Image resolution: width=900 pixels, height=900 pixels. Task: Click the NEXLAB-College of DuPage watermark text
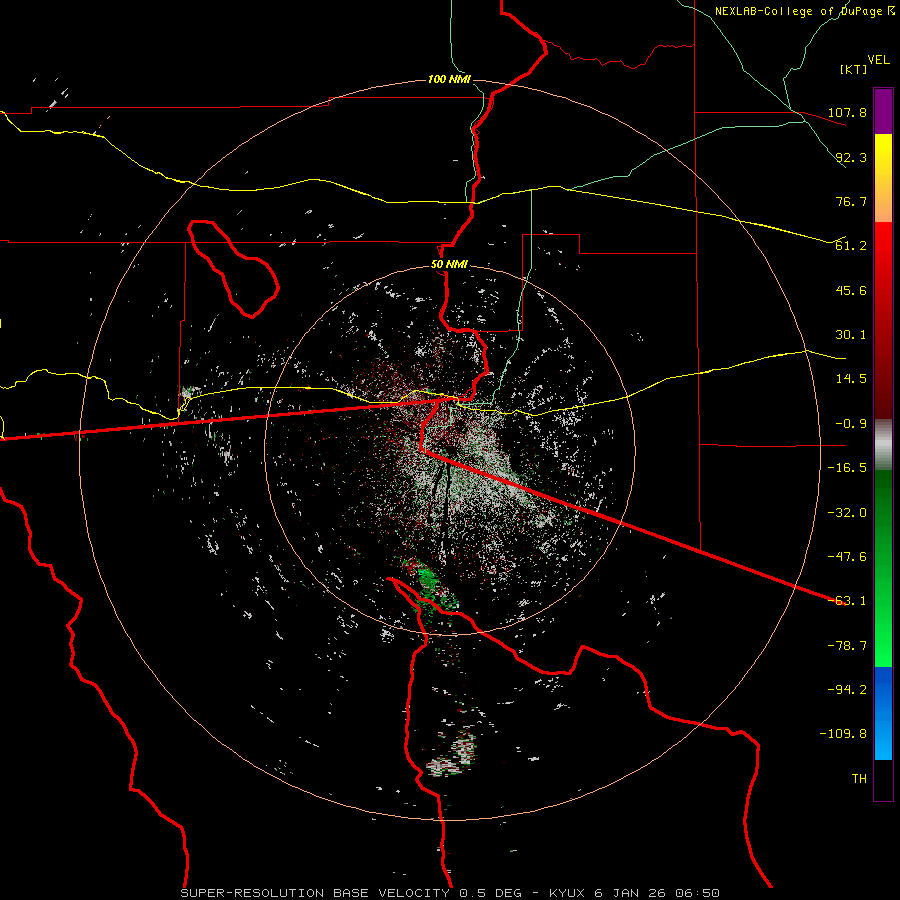click(805, 11)
